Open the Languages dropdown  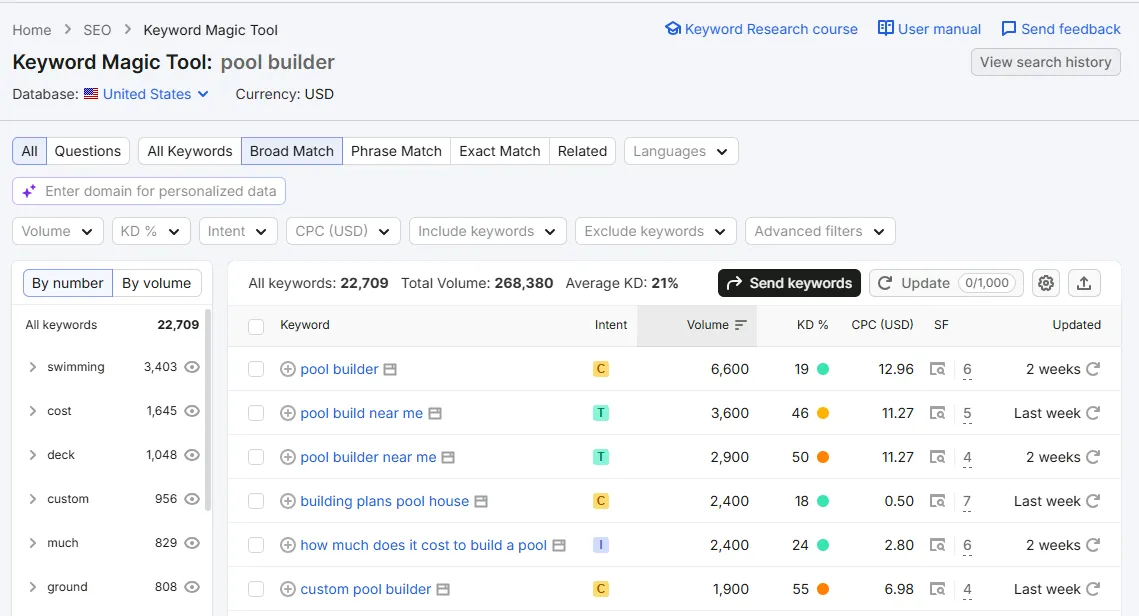pos(681,151)
